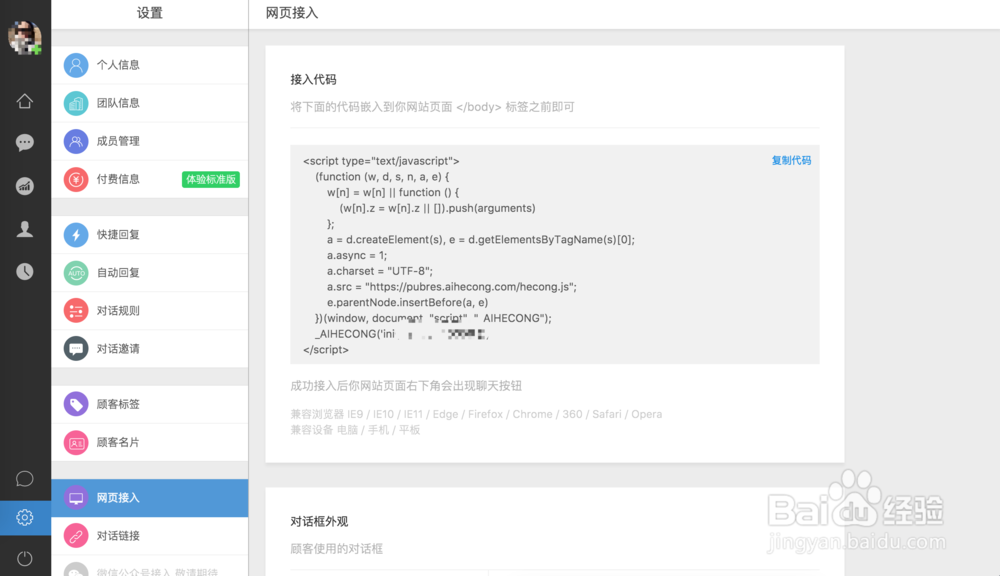
Task: Click the 顾客标签 tag icon
Action: coord(76,404)
